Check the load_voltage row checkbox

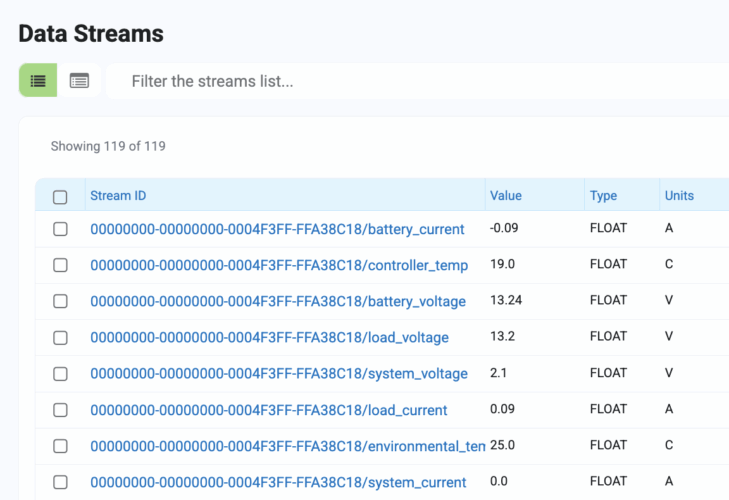click(60, 337)
